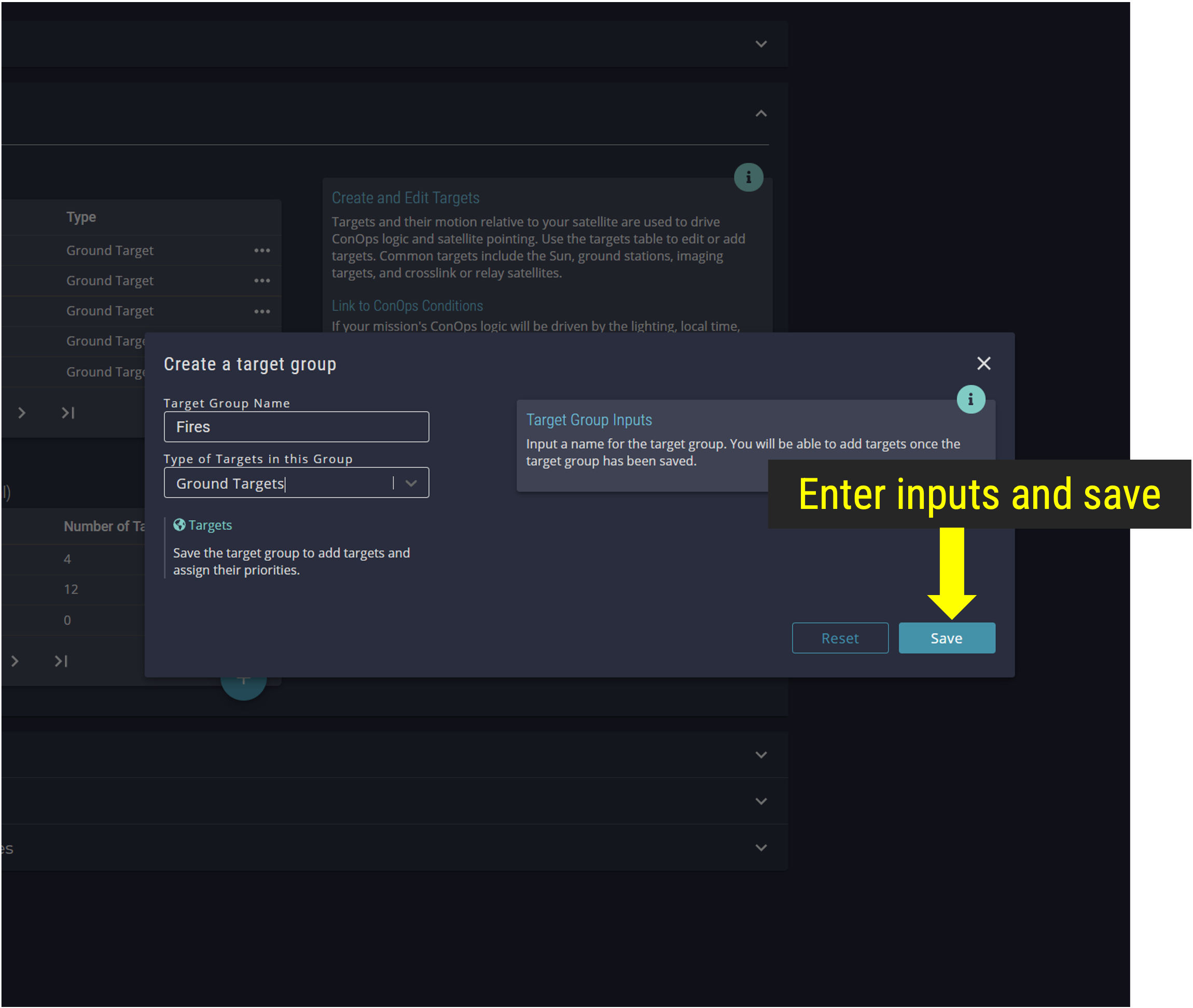Expand the topmost collapsed section chevron

point(761,44)
